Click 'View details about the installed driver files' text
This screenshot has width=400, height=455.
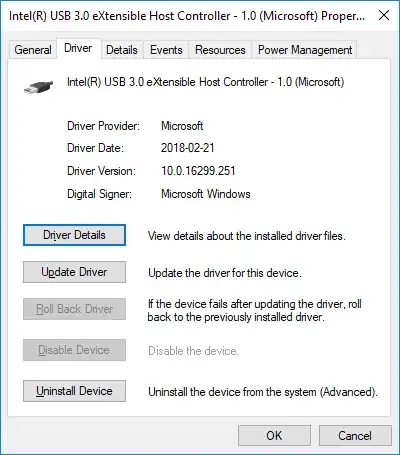pos(247,236)
